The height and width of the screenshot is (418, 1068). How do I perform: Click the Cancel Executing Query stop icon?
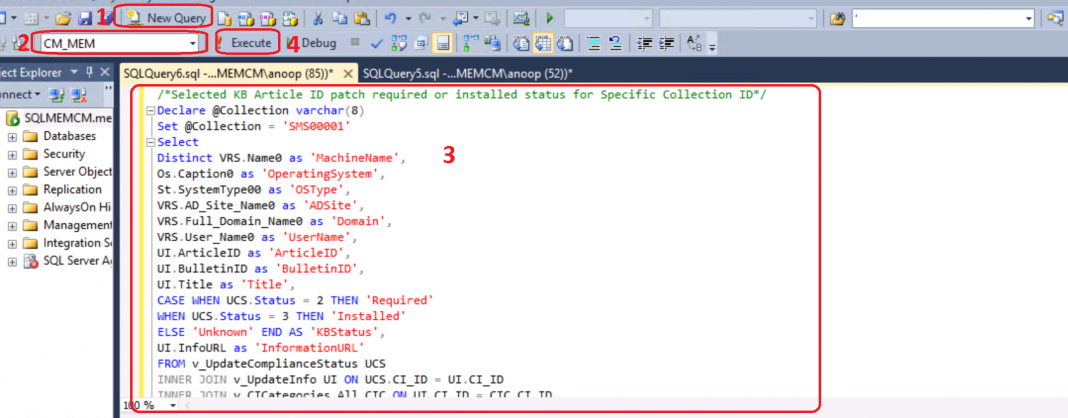(355, 42)
